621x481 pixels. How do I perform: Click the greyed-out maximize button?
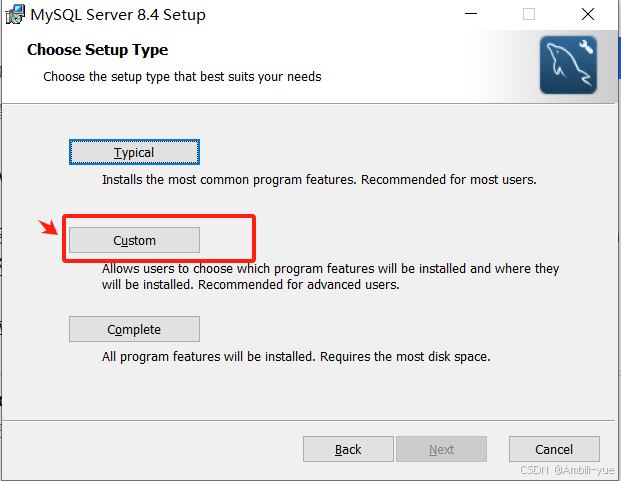[x=529, y=14]
